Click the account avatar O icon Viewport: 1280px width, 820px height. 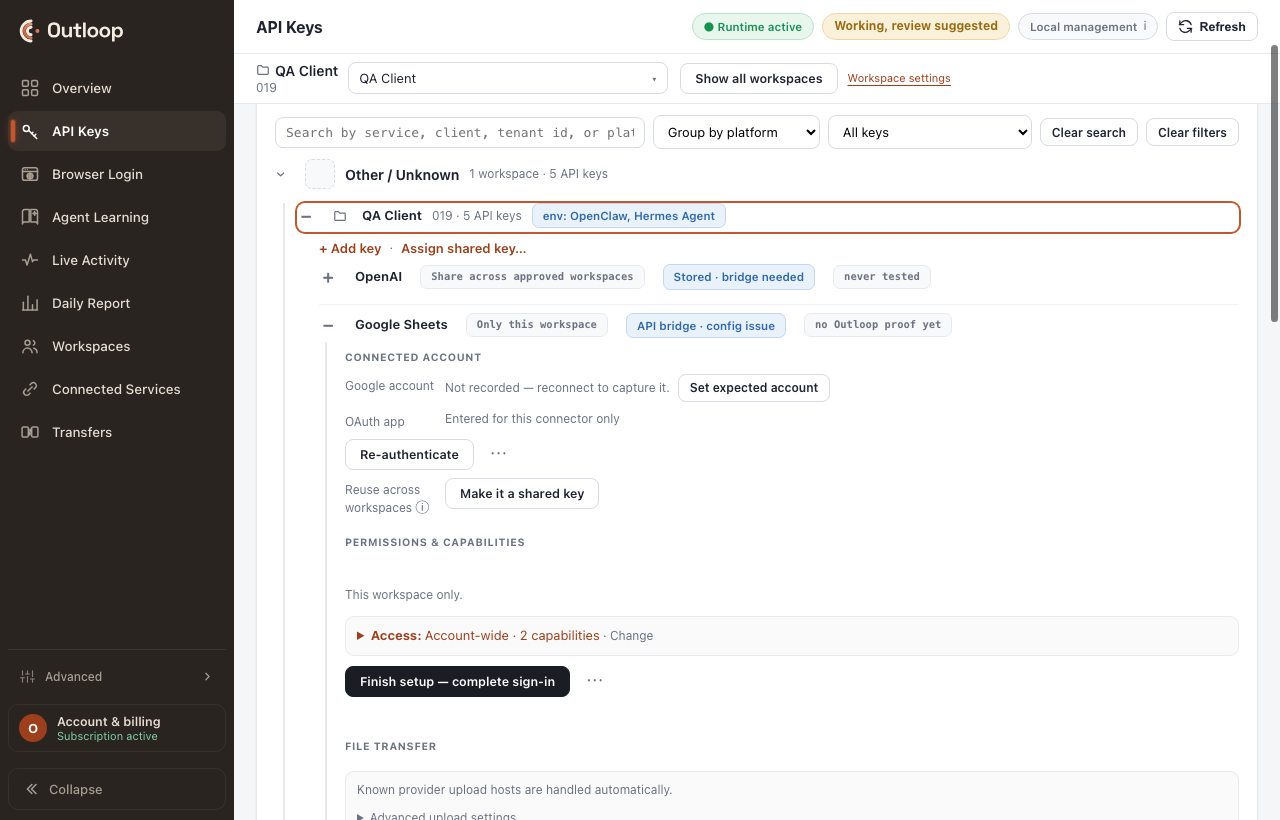point(33,728)
